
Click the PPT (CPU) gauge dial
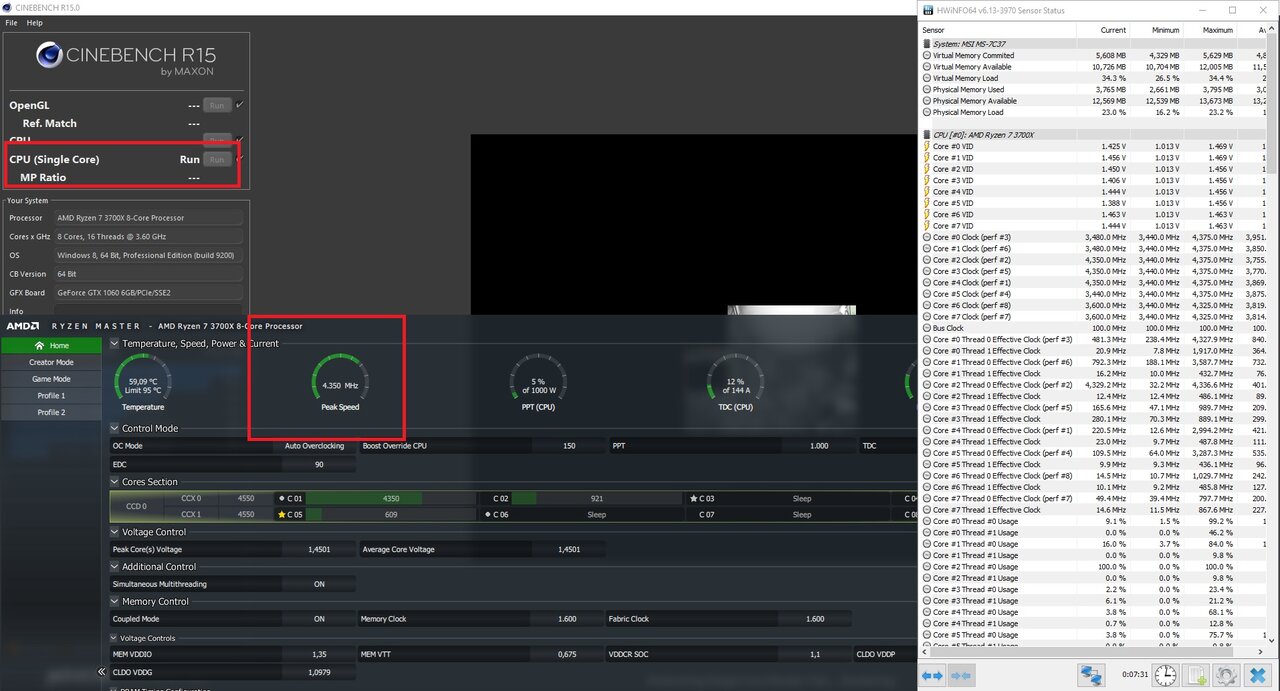[538, 380]
